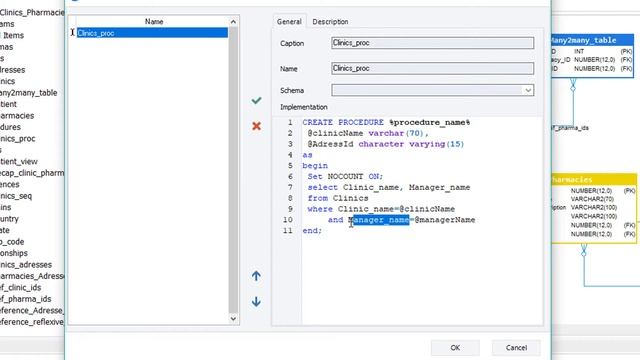The image size is (640, 360).
Task: Click scroll-up arrow of procedure list
Action: coord(233,22)
